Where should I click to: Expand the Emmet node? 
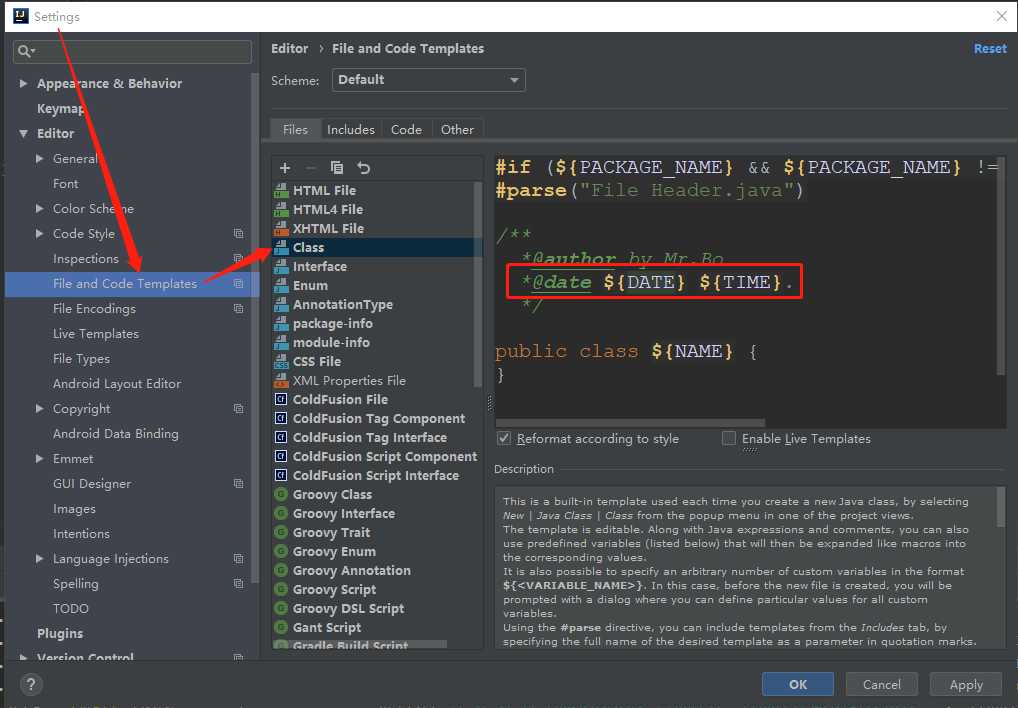click(x=40, y=459)
